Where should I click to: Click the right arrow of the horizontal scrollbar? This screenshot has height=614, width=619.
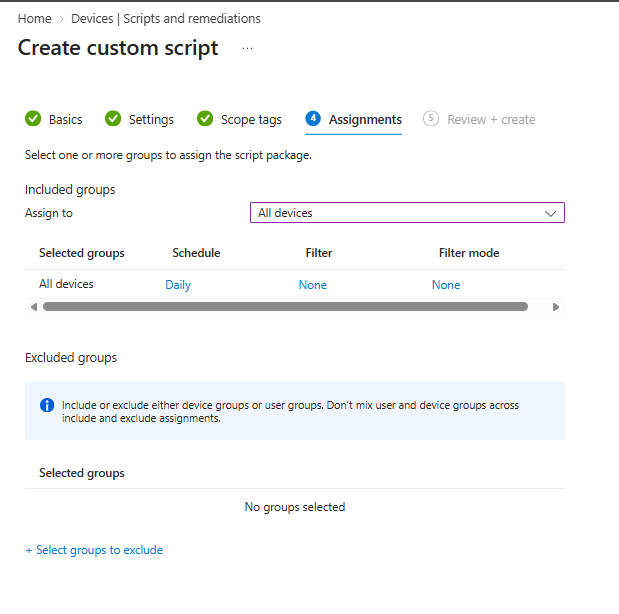click(x=556, y=307)
